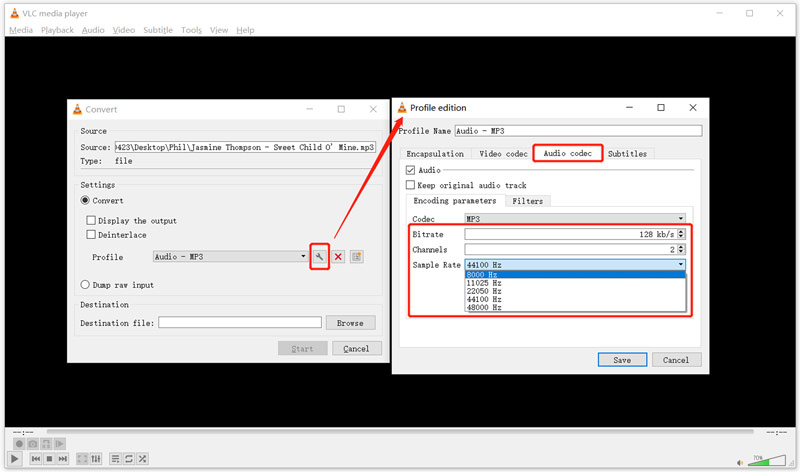Stop playback with the square button
800x472 pixels.
tap(49, 459)
